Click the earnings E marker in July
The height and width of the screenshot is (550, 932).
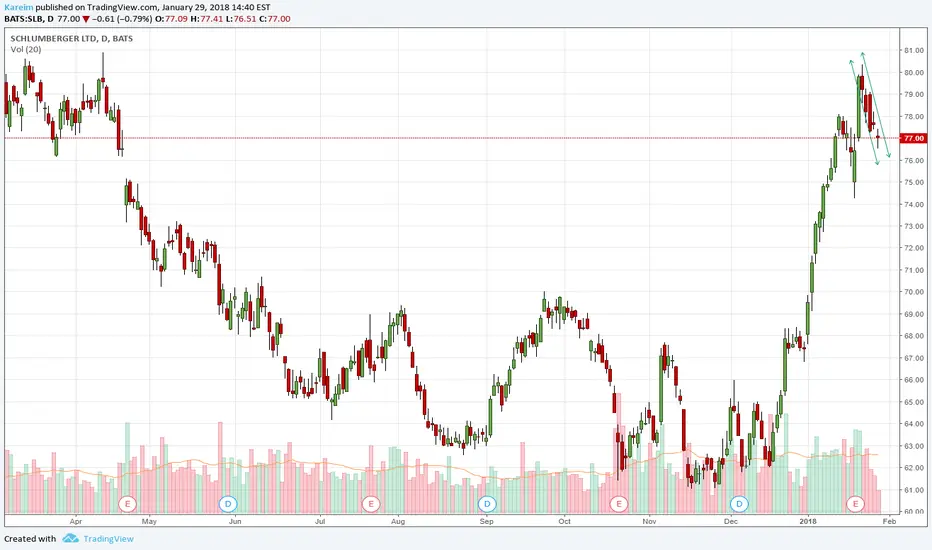coord(371,504)
